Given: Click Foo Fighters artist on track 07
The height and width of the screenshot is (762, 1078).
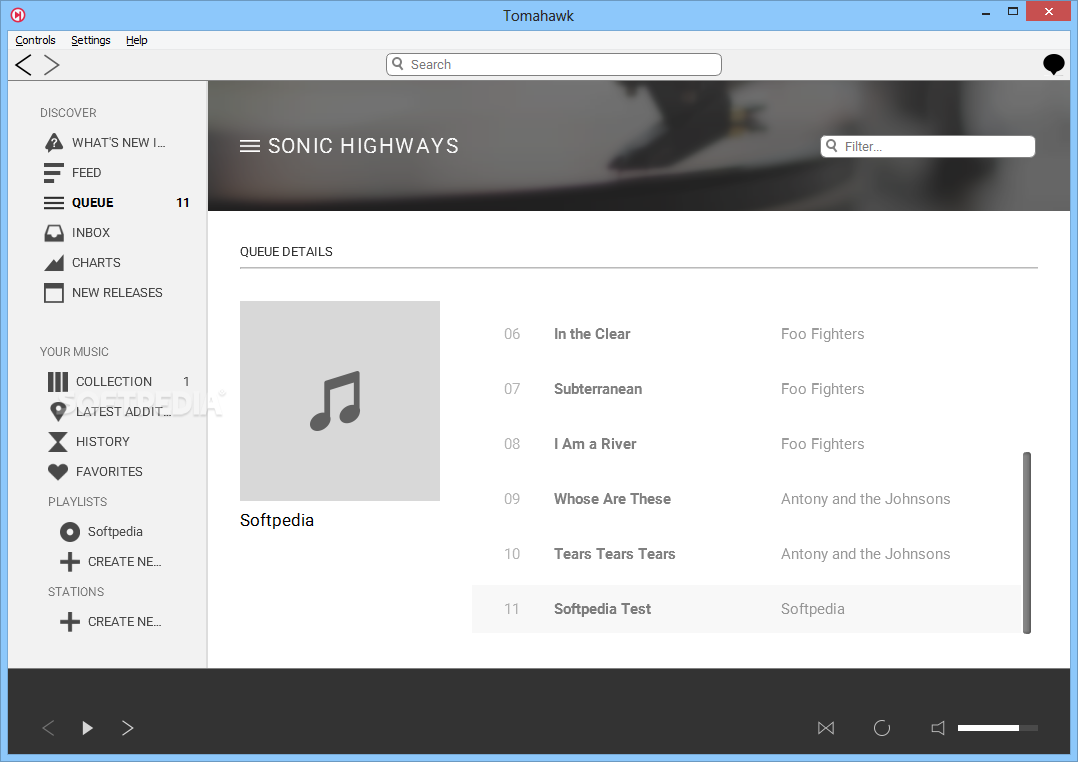Looking at the screenshot, I should 822,389.
